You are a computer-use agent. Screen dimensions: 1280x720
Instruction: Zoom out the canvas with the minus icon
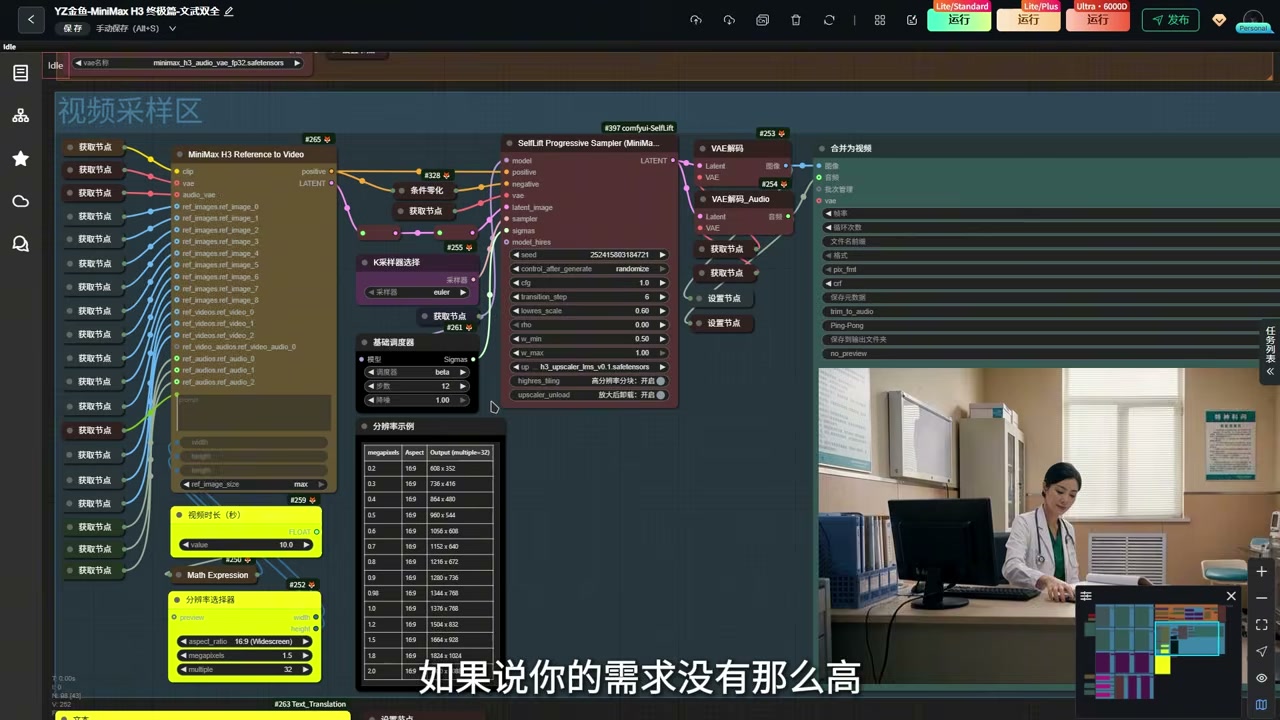[1261, 598]
